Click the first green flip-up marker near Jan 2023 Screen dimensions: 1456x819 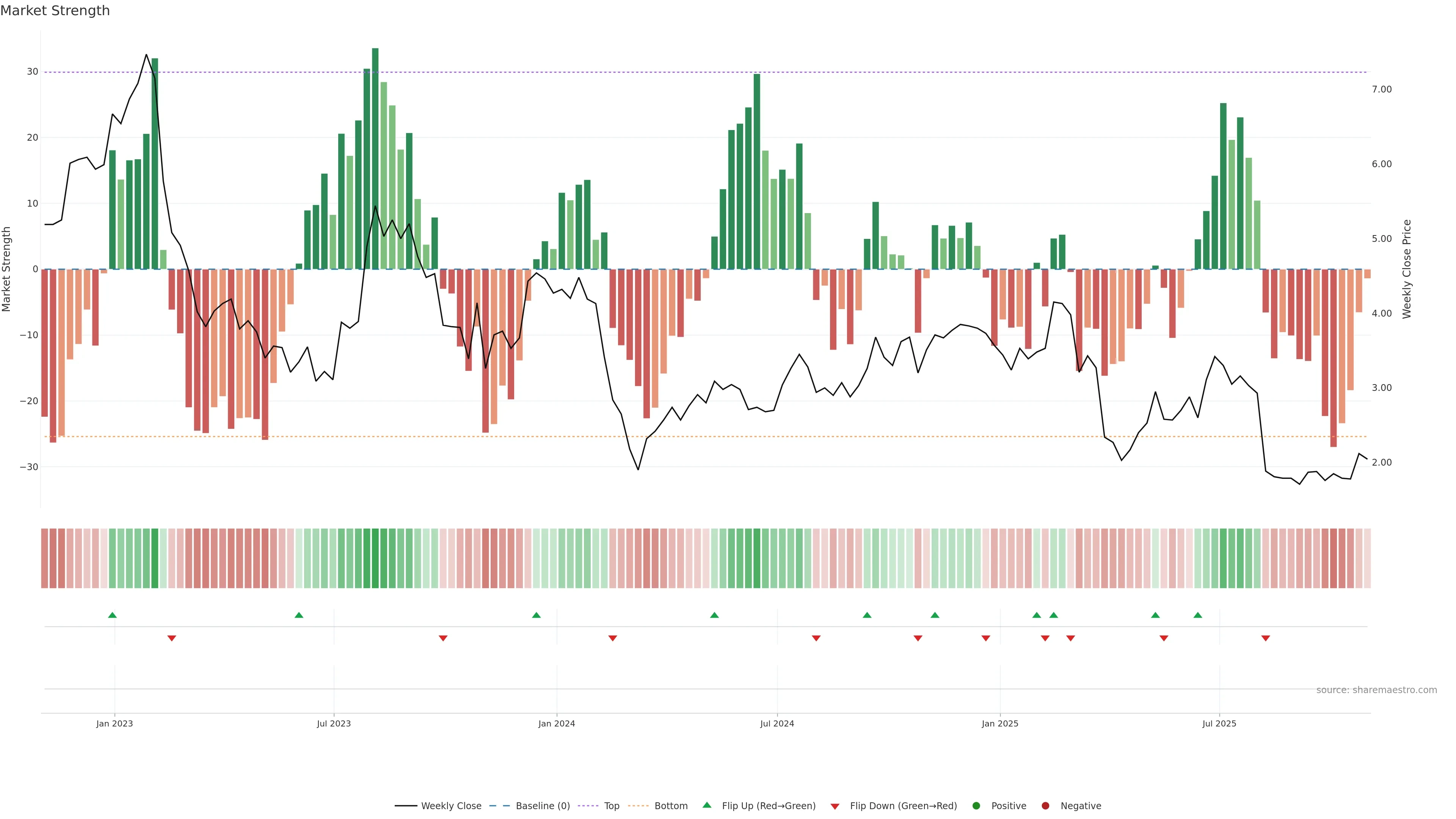point(112,615)
